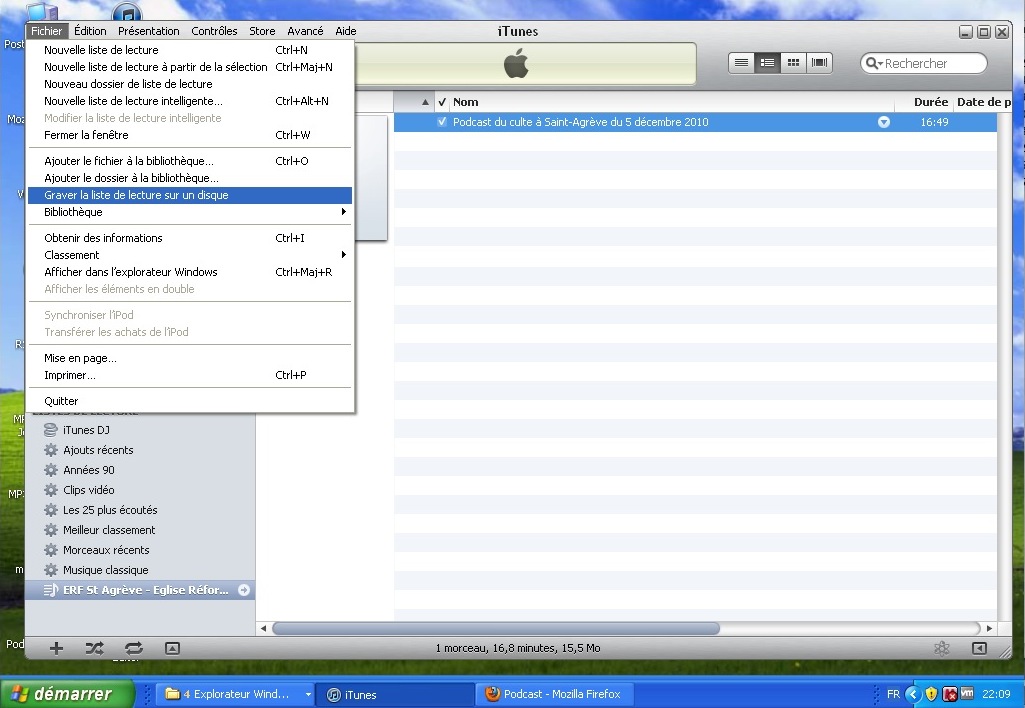Click the add playlist plus icon
Viewport: 1025px width, 708px height.
tap(56, 648)
